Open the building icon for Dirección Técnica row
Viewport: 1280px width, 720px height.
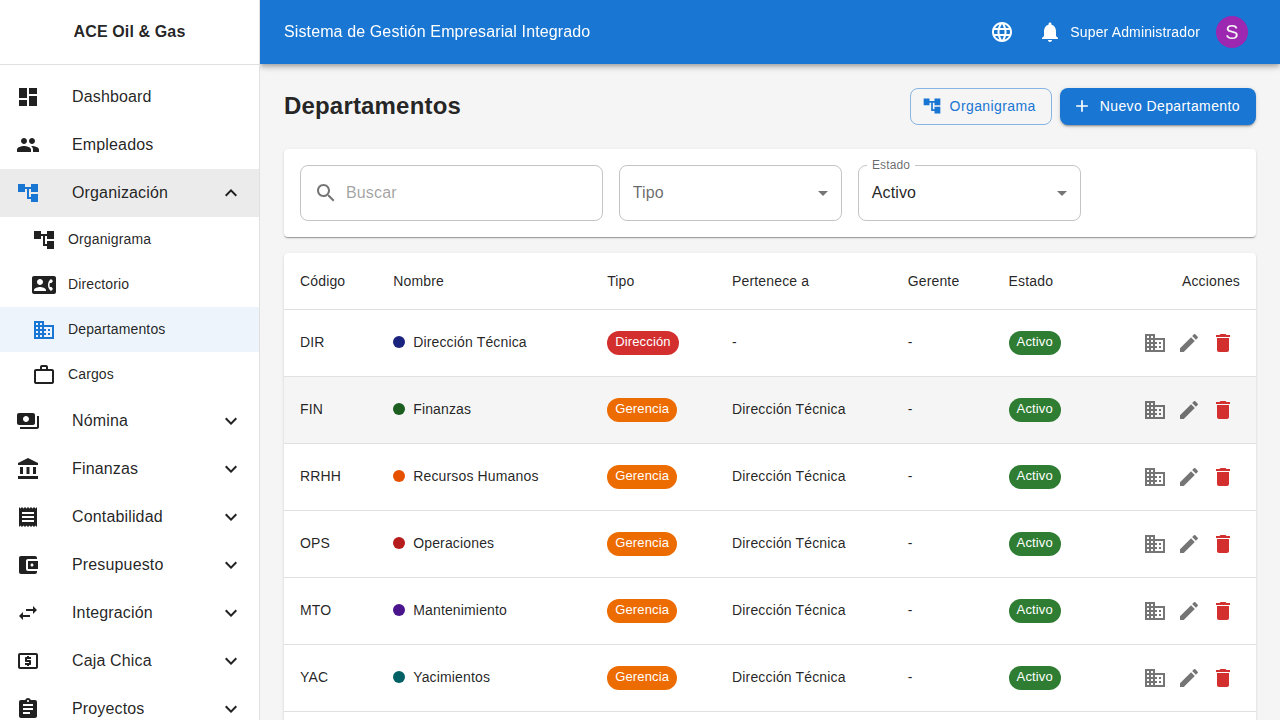click(x=1155, y=343)
